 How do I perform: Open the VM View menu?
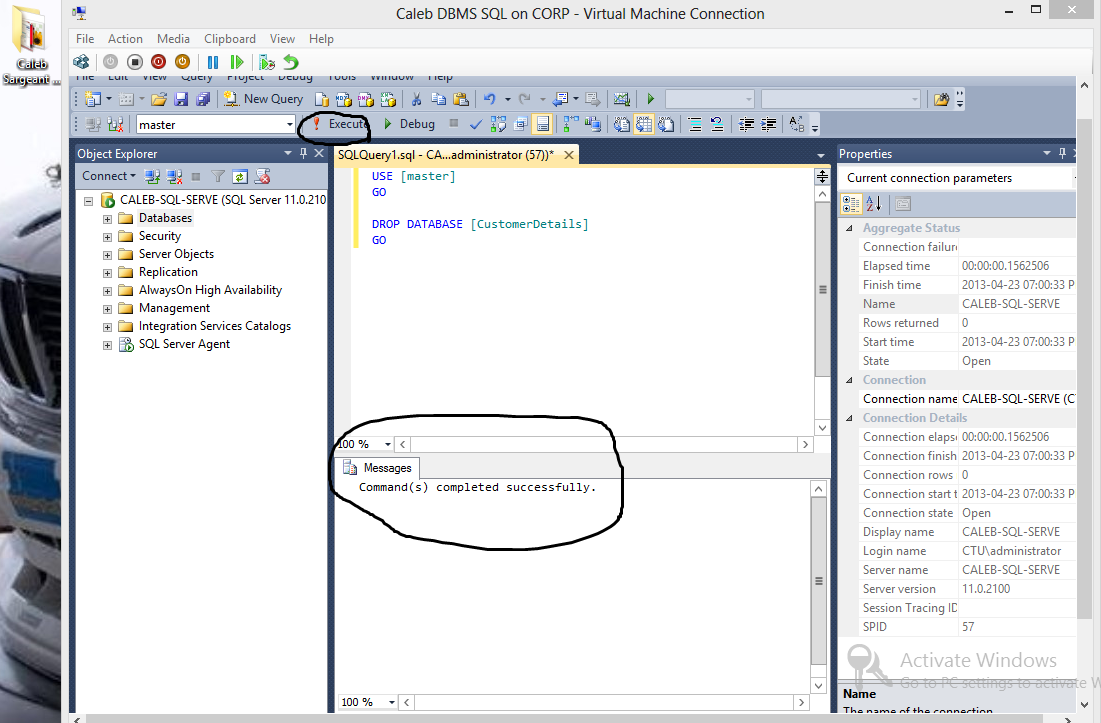(x=282, y=39)
